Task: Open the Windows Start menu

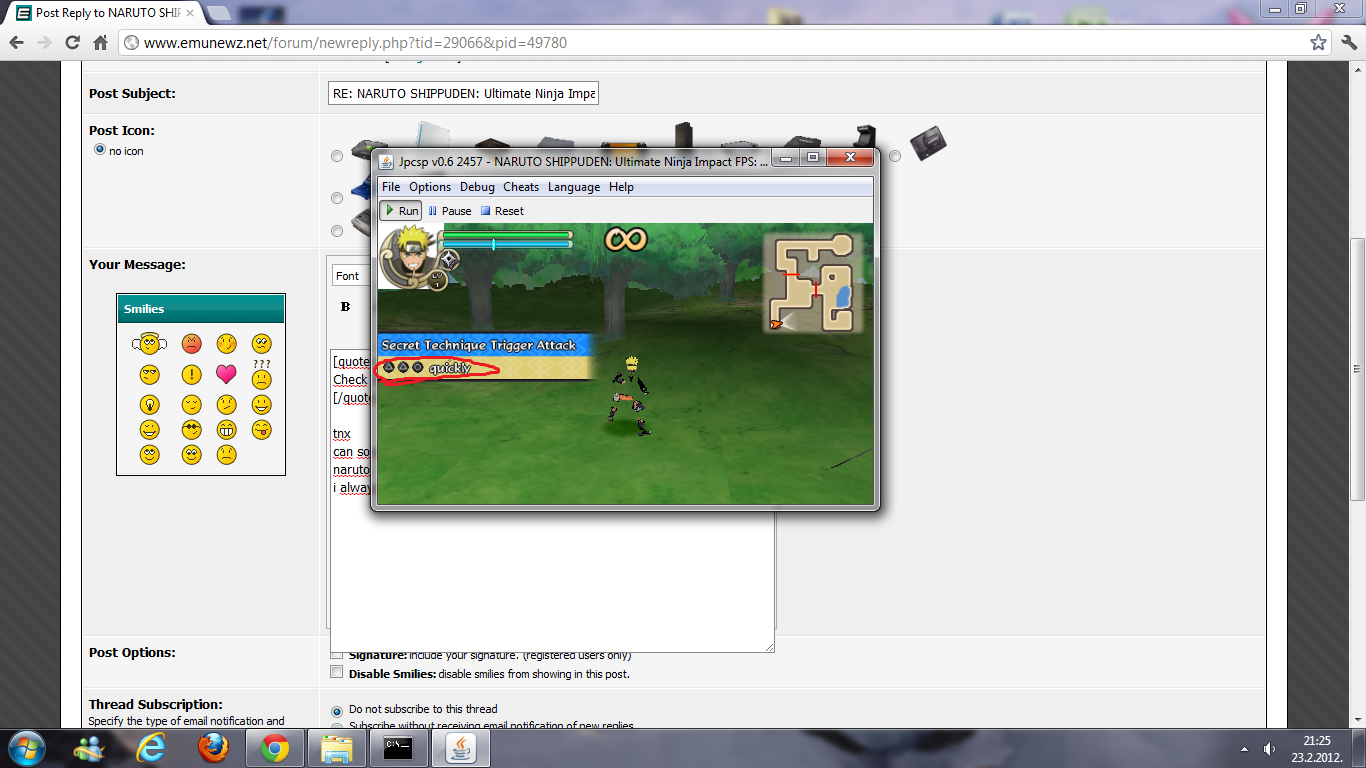Action: point(25,748)
